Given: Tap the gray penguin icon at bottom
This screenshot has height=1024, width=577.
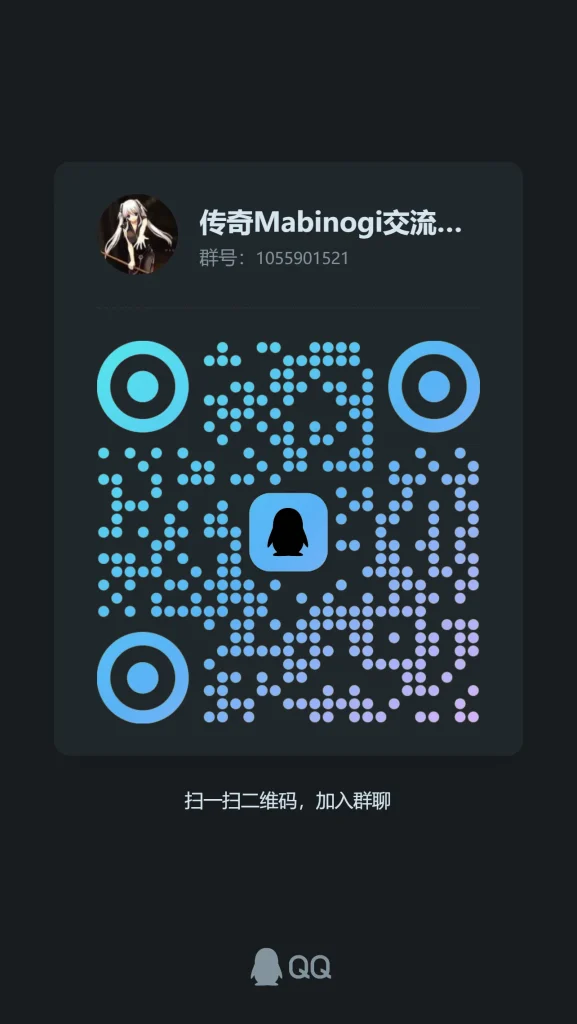Looking at the screenshot, I should point(266,967).
